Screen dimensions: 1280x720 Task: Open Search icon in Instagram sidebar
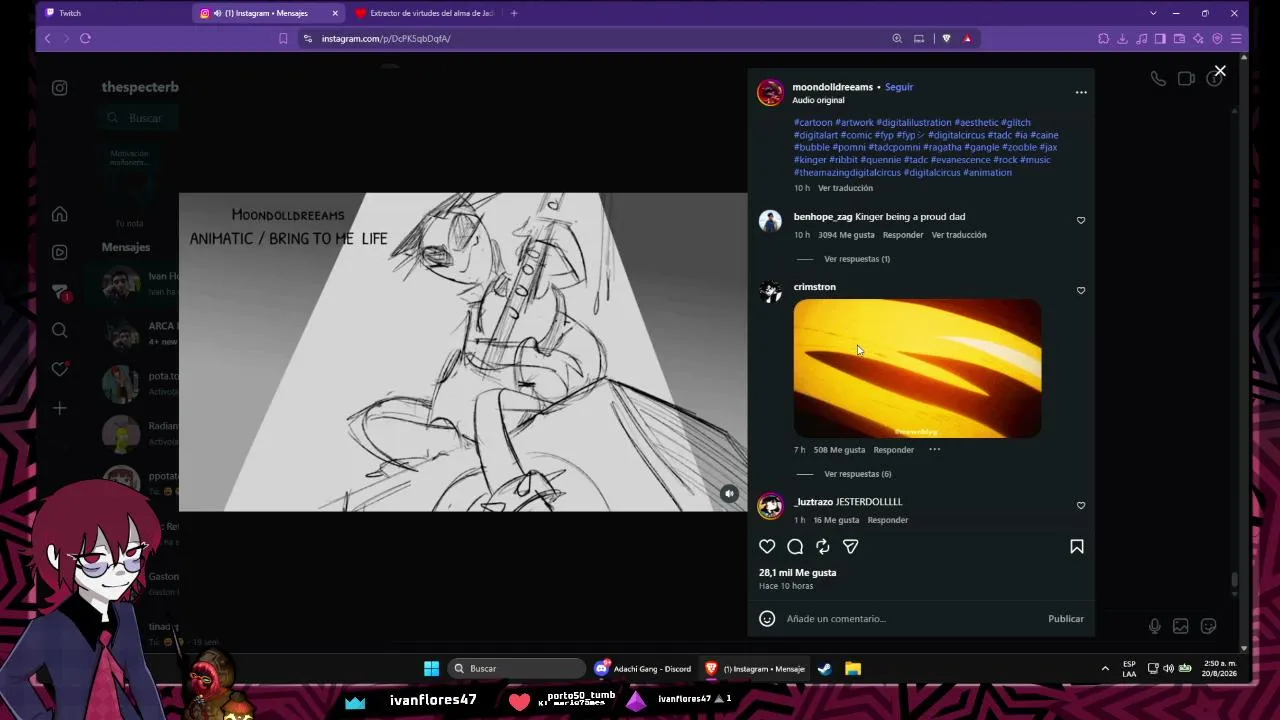60,330
